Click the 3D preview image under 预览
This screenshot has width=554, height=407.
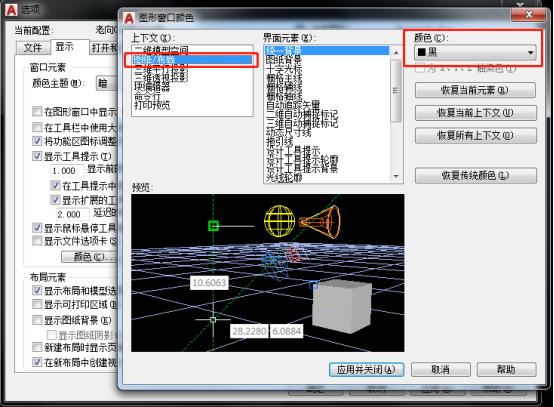coord(267,273)
